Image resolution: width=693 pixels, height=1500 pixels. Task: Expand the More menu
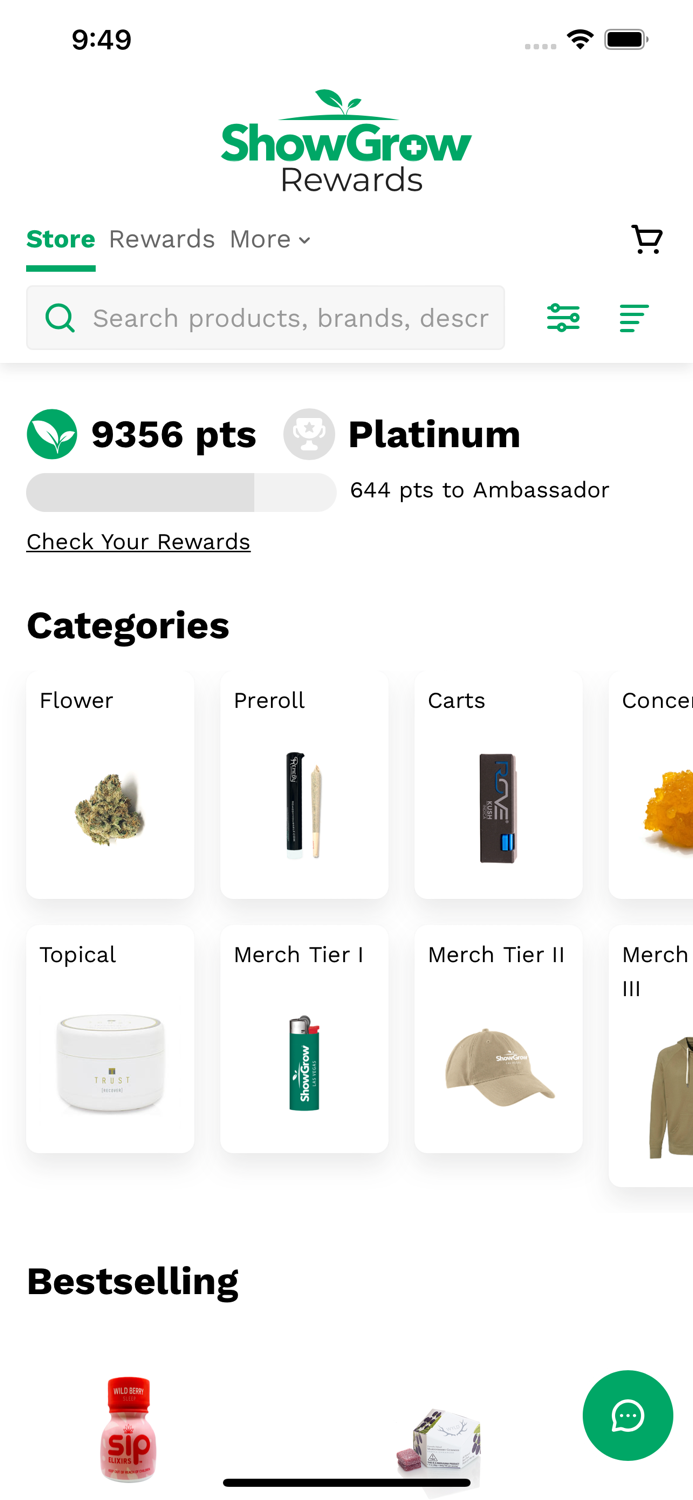tap(268, 240)
